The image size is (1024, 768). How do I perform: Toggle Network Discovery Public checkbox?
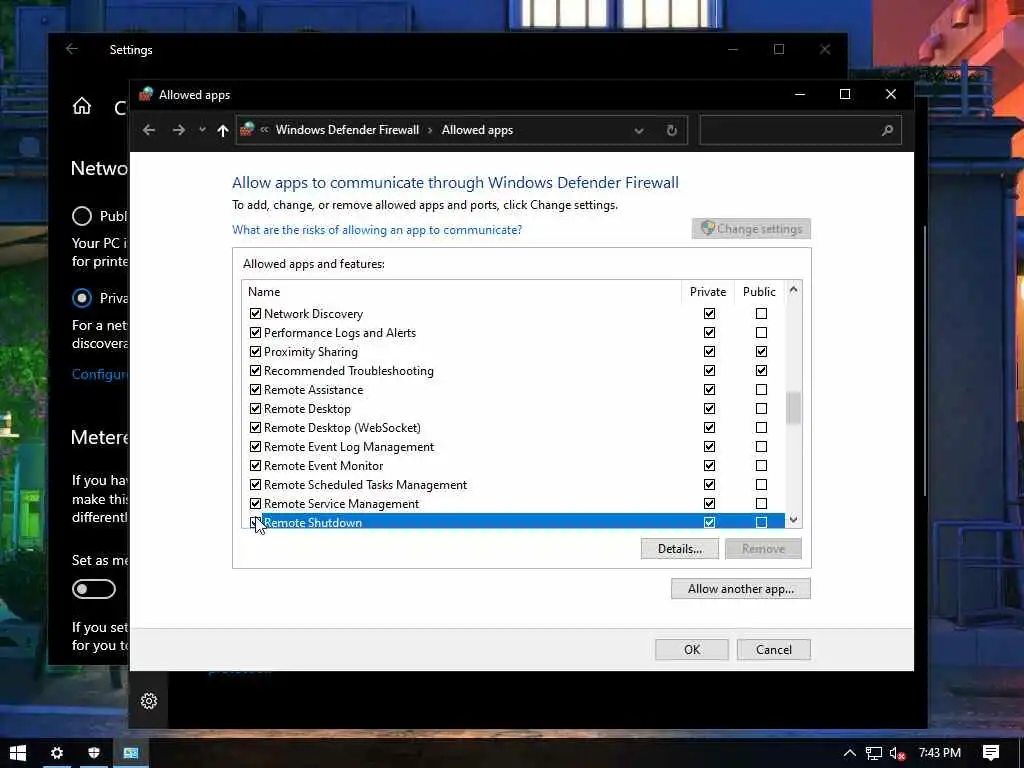tap(761, 313)
